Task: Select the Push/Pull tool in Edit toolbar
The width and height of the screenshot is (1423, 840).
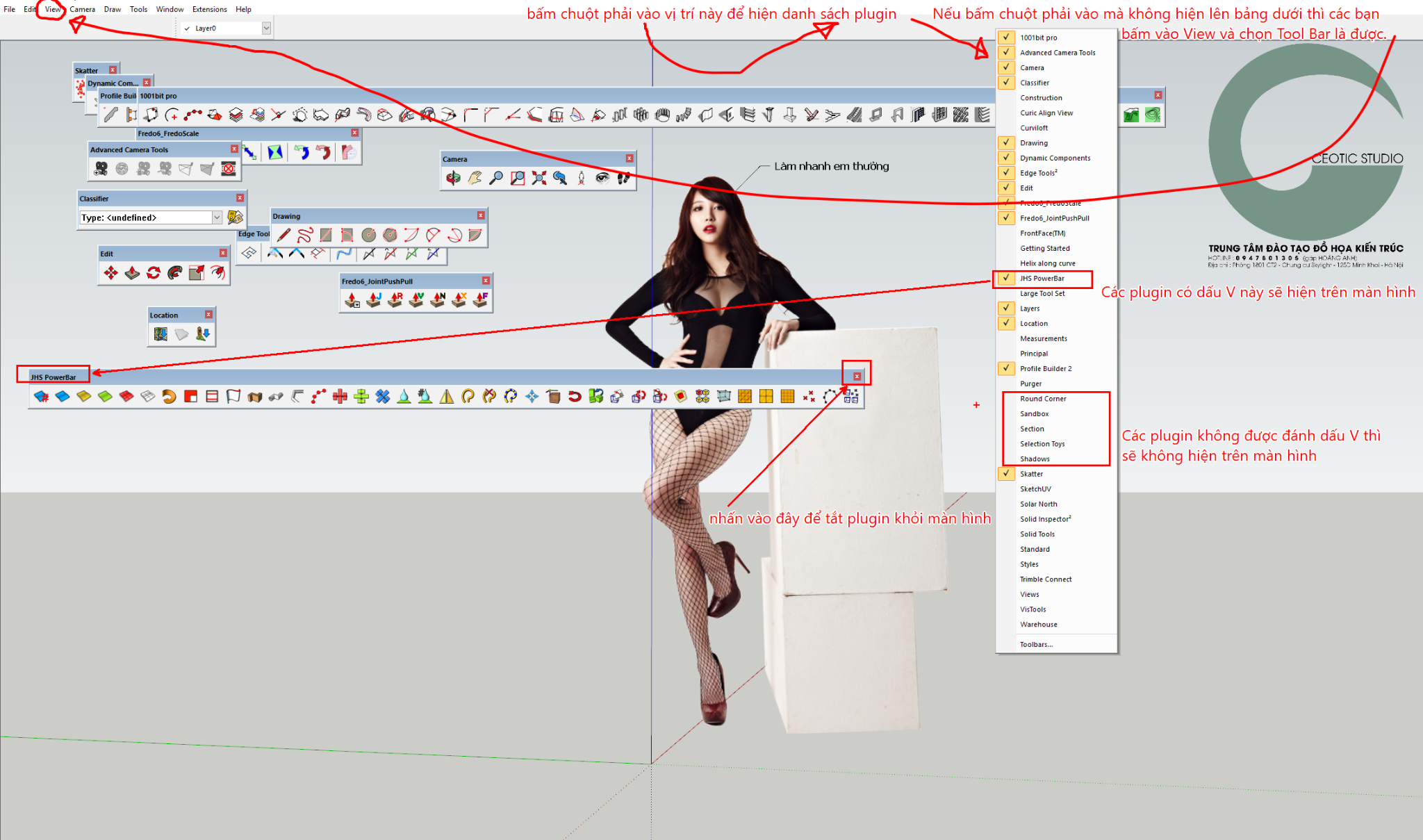Action: click(133, 272)
